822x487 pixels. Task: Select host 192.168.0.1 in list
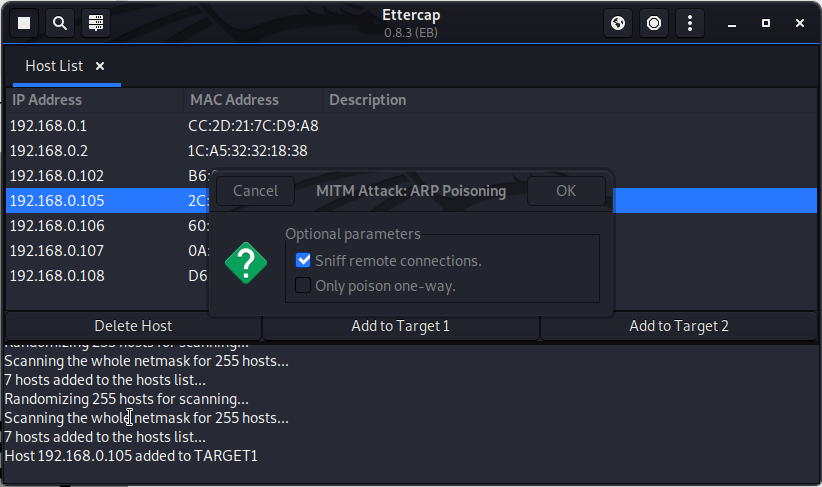coord(48,126)
